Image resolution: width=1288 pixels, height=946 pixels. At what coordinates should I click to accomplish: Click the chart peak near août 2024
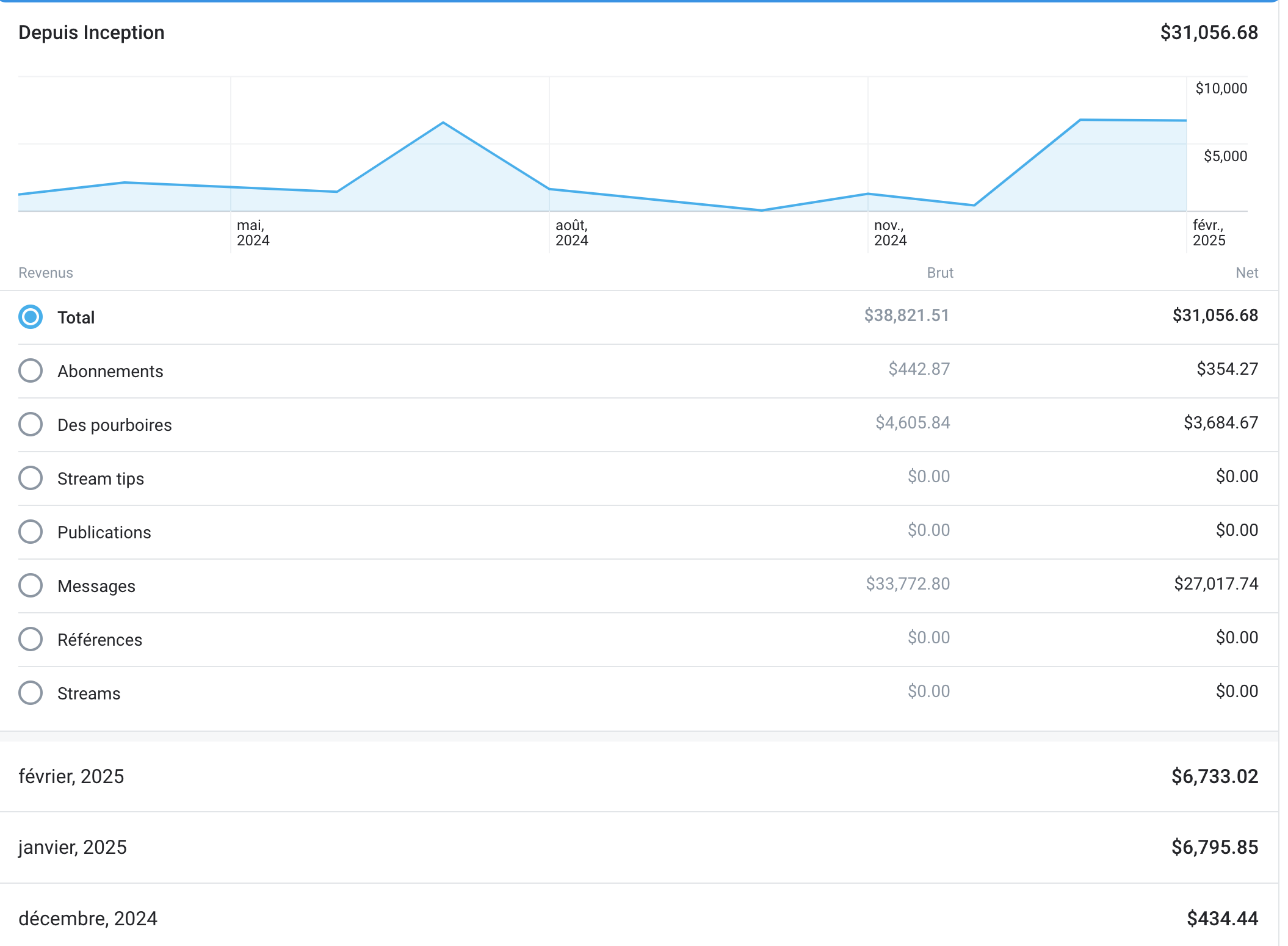(443, 123)
